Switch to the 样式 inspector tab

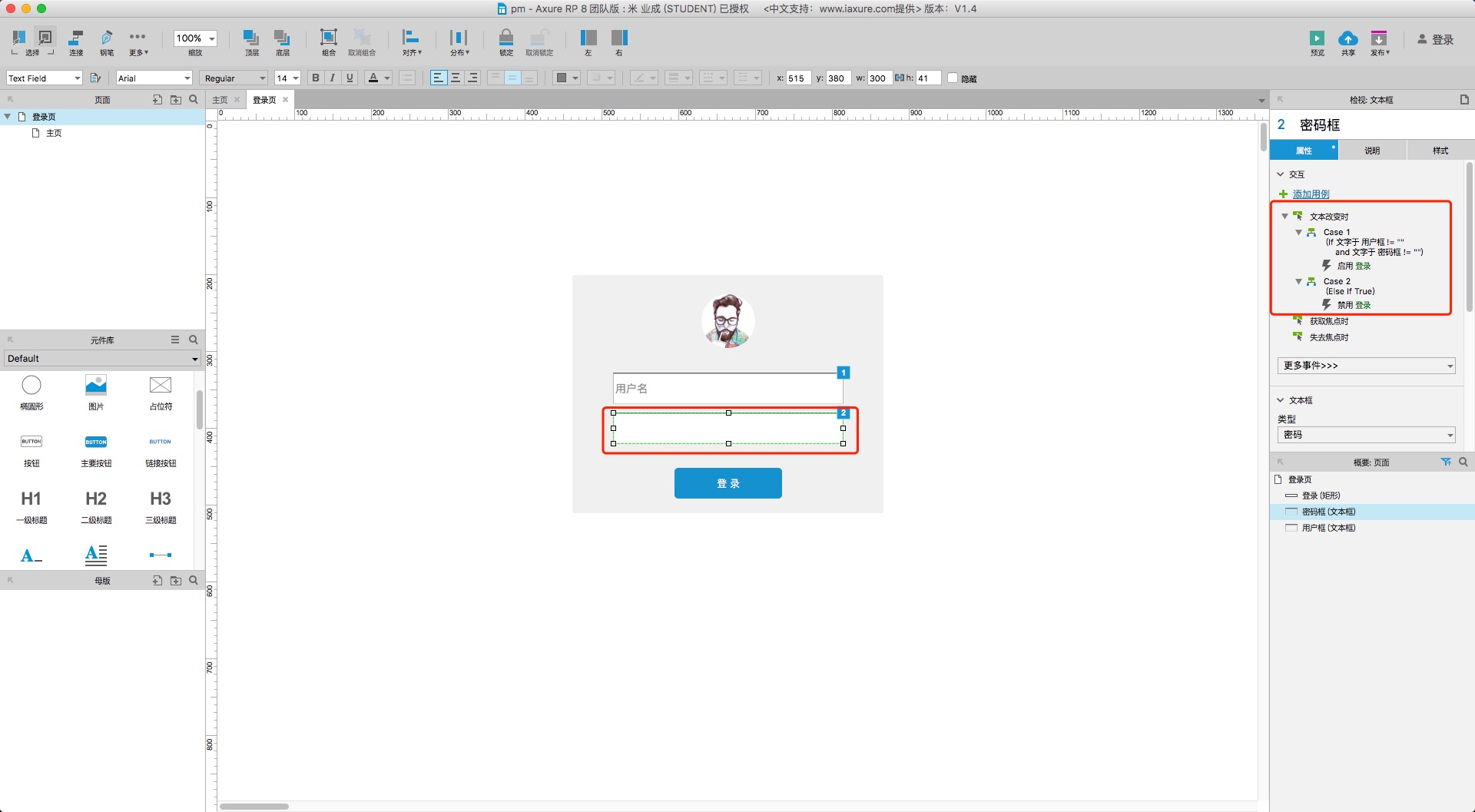[x=1440, y=150]
